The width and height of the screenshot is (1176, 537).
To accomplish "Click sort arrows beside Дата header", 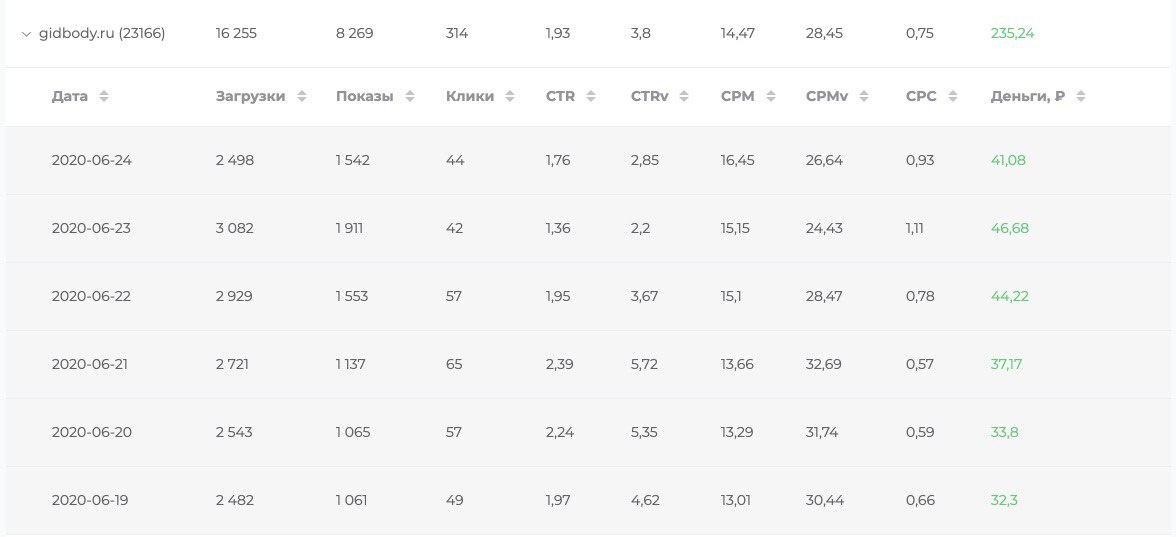I will pos(104,97).
